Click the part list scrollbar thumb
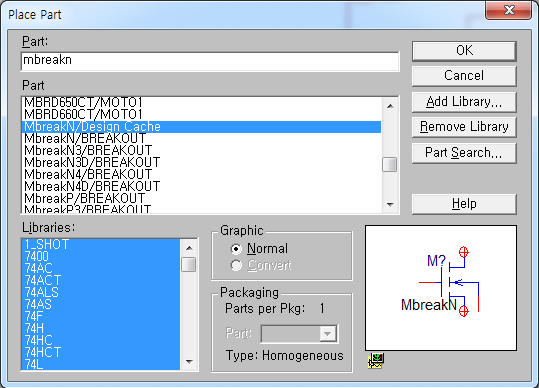The width and height of the screenshot is (539, 388). tap(390, 164)
